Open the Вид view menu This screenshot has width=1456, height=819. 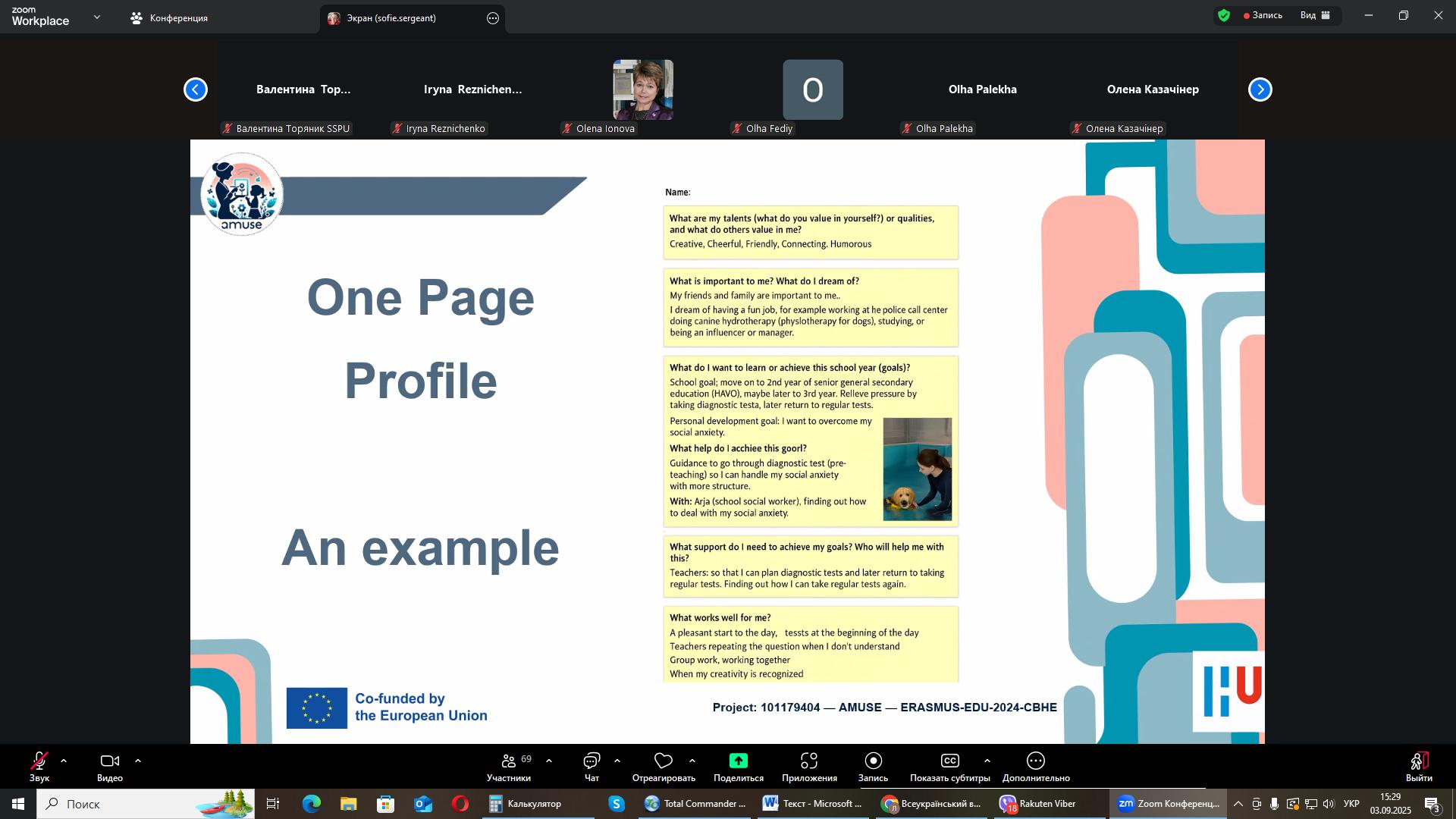point(1315,15)
